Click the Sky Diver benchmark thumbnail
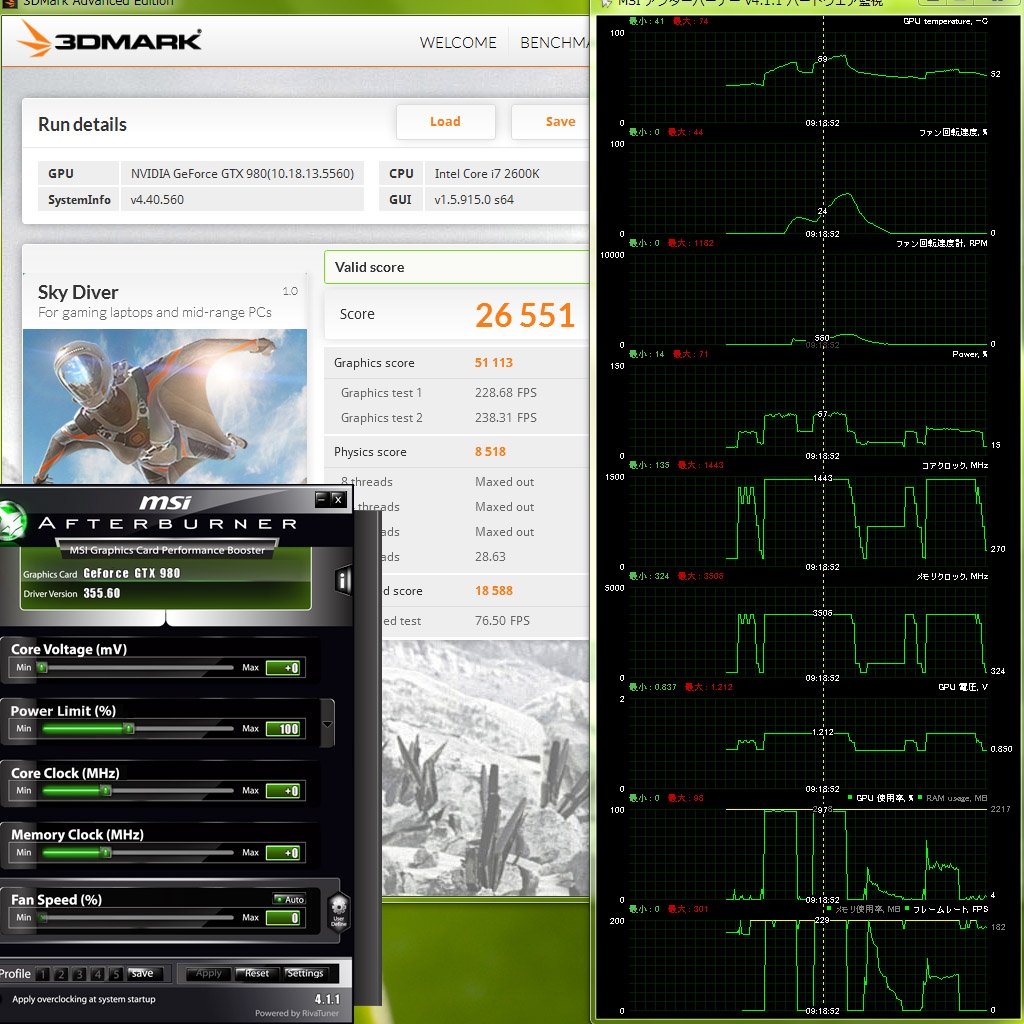The height and width of the screenshot is (1024, 1024). [165, 406]
